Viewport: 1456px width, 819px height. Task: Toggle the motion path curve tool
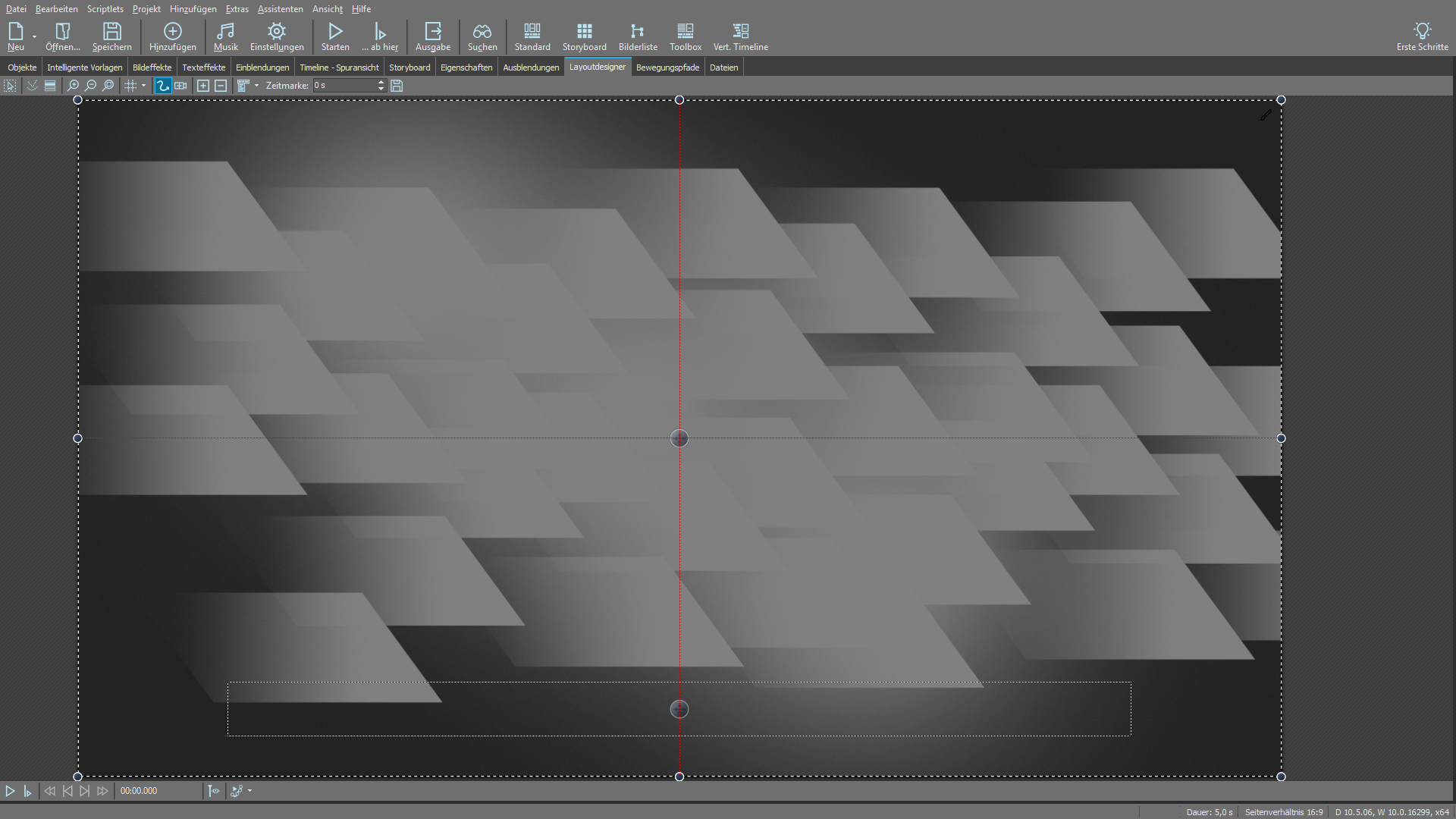coord(162,86)
